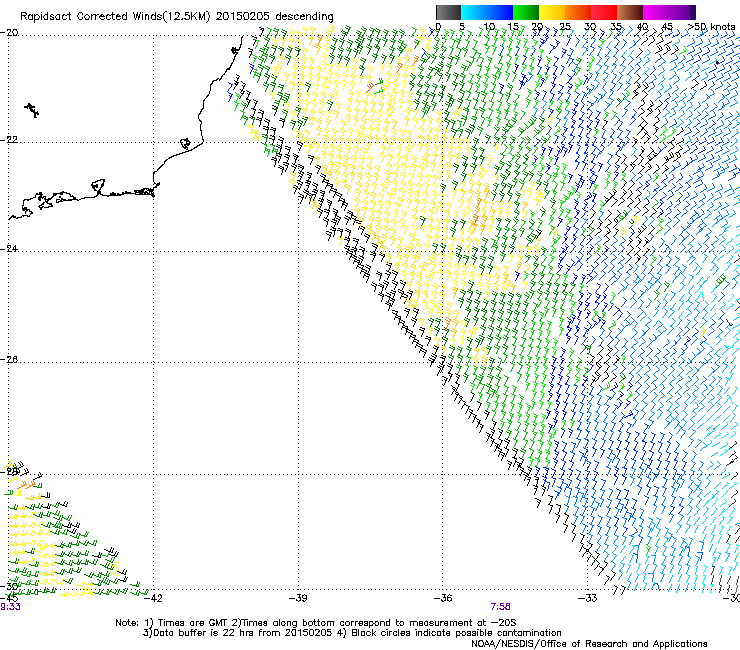
Task: Click the '45' legend scale label
Action: click(x=667, y=26)
